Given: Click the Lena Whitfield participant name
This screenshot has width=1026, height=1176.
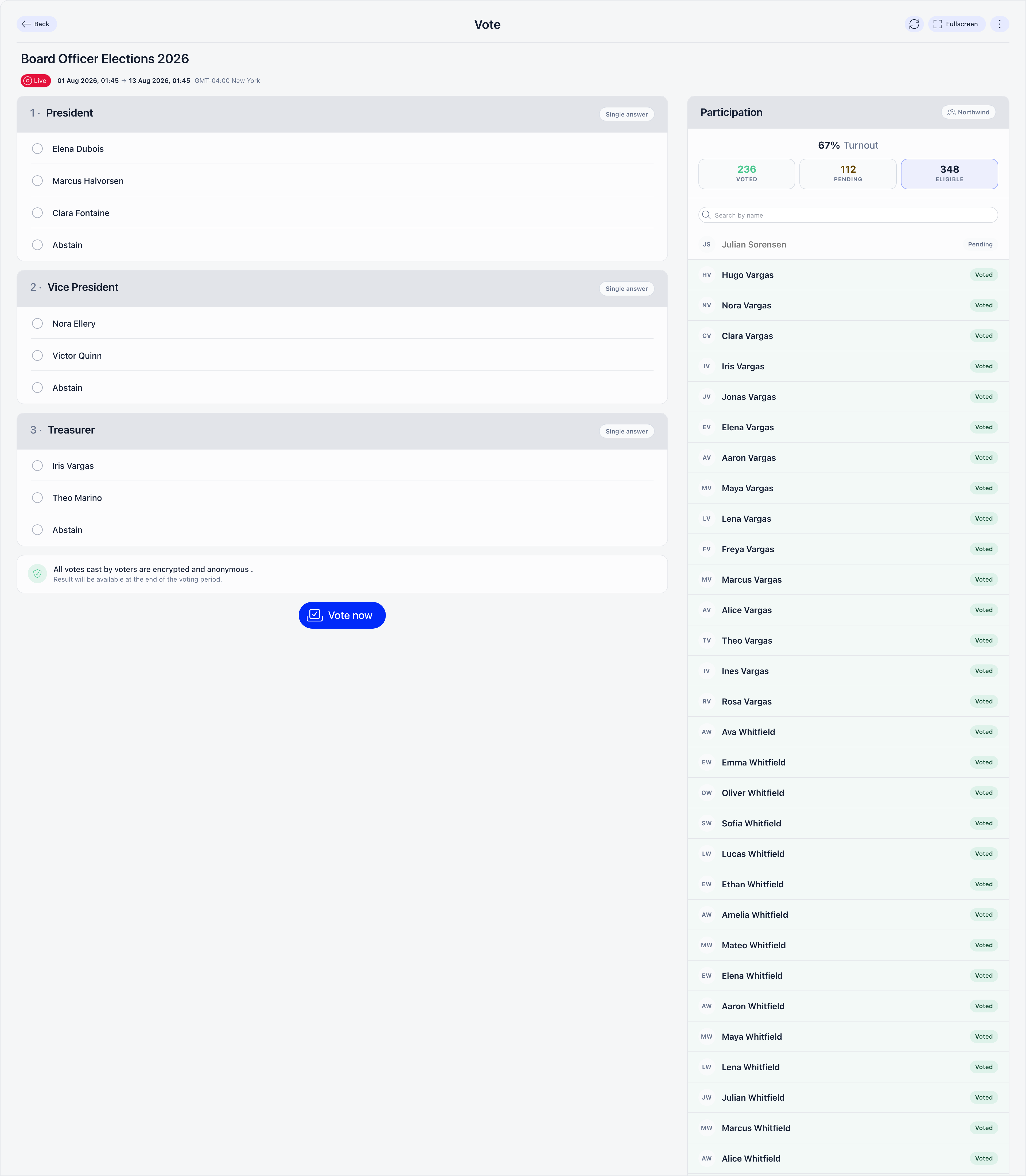Looking at the screenshot, I should (751, 1067).
